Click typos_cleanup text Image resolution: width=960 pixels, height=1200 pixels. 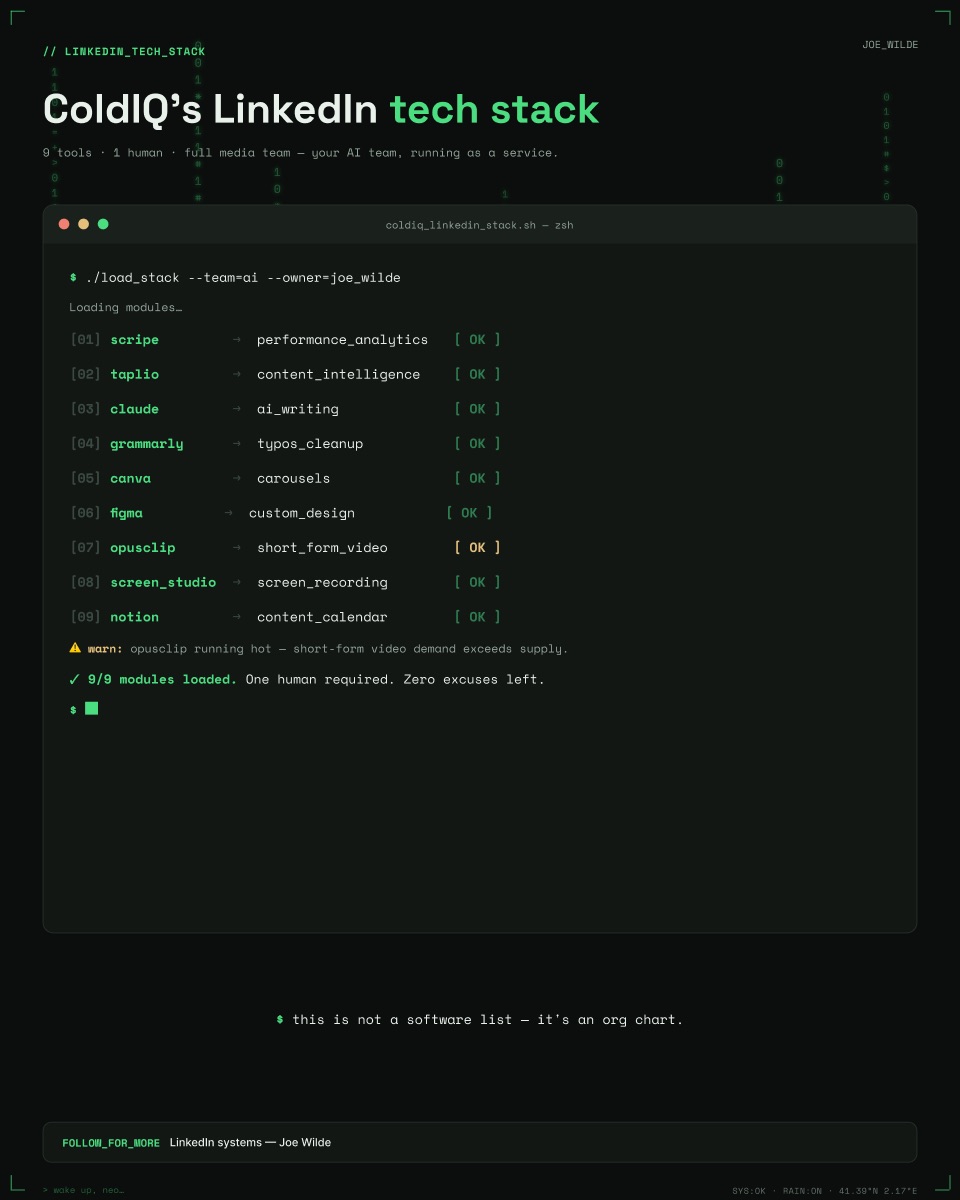[x=310, y=444]
